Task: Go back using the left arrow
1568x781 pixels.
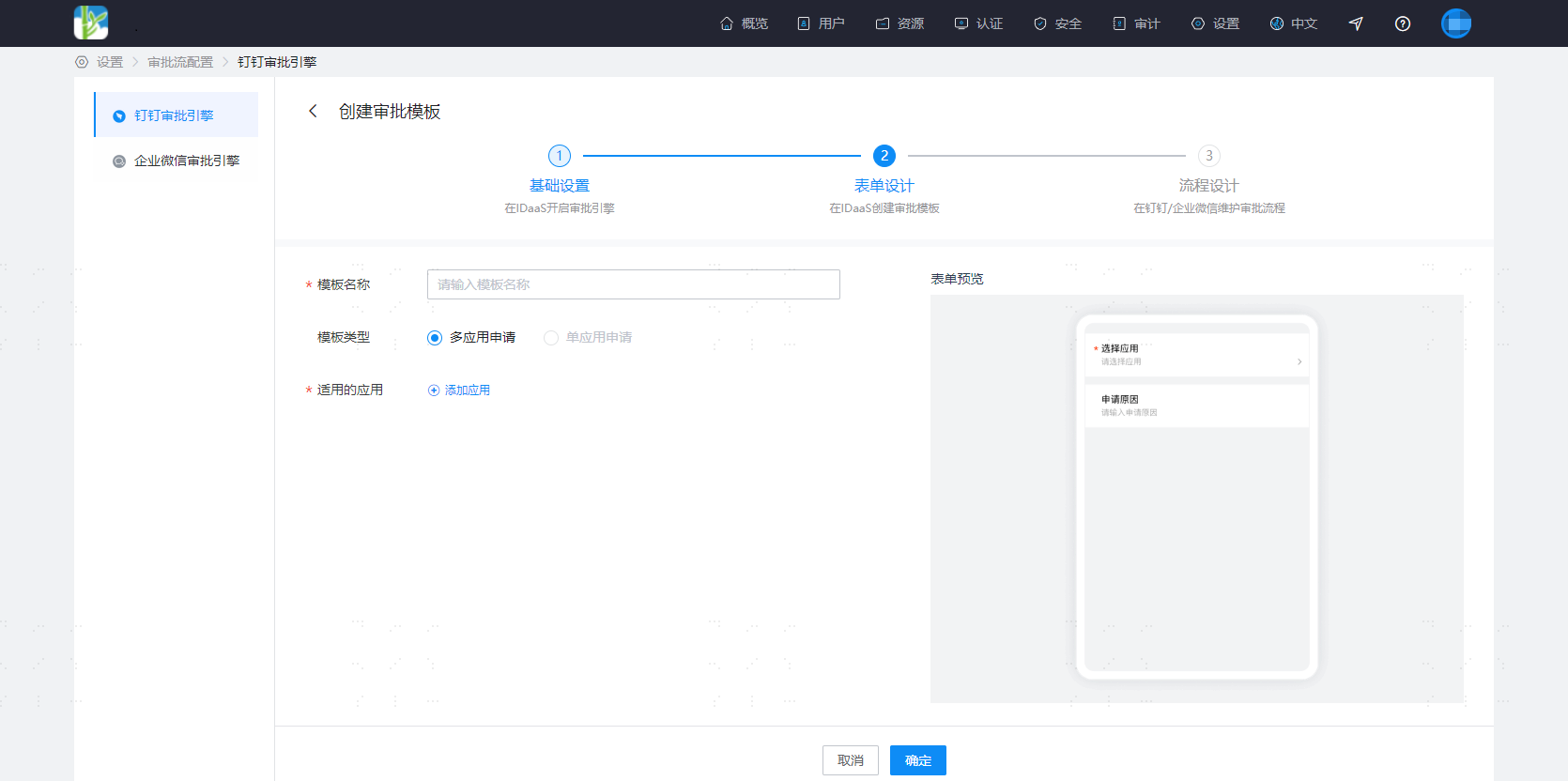Action: click(x=313, y=111)
